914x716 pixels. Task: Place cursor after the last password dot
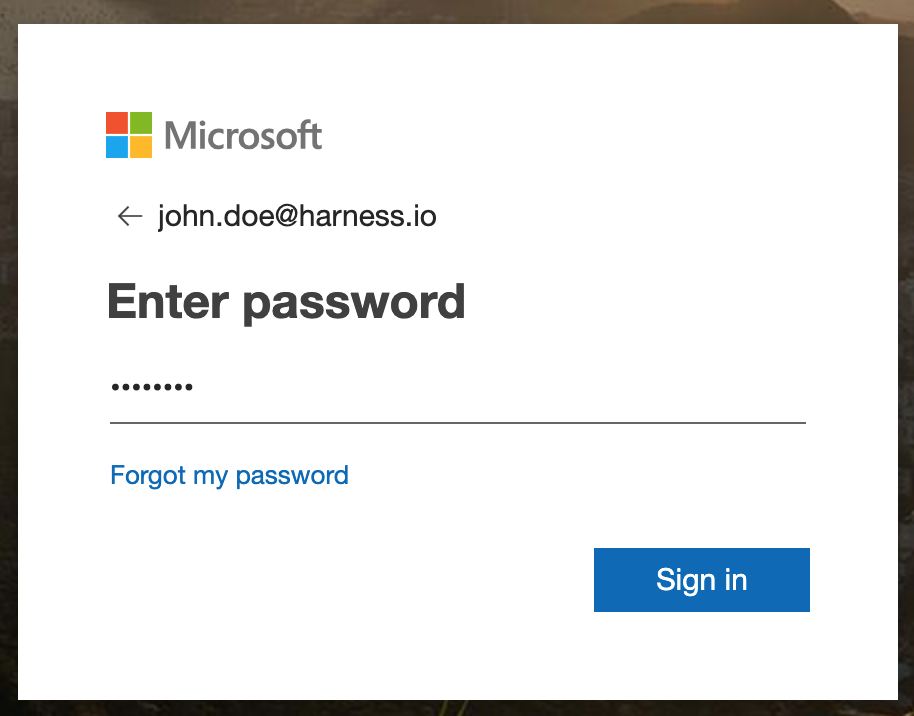pos(194,387)
